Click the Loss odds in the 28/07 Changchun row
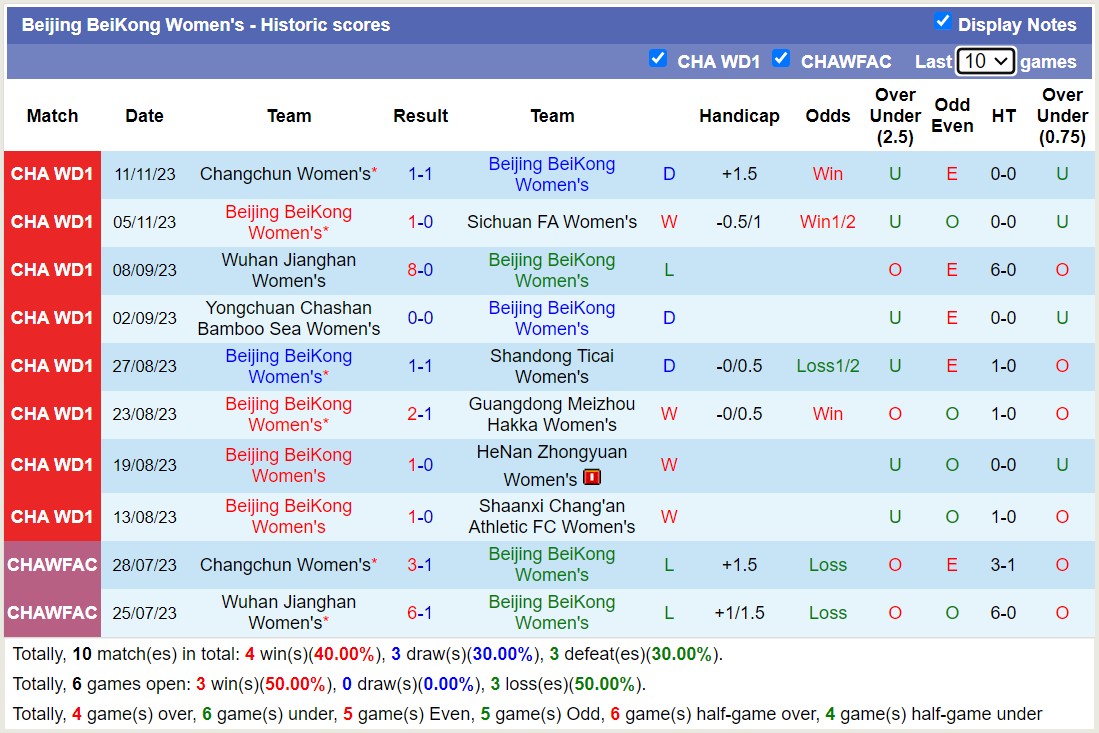The height and width of the screenshot is (733, 1099). (x=827, y=565)
